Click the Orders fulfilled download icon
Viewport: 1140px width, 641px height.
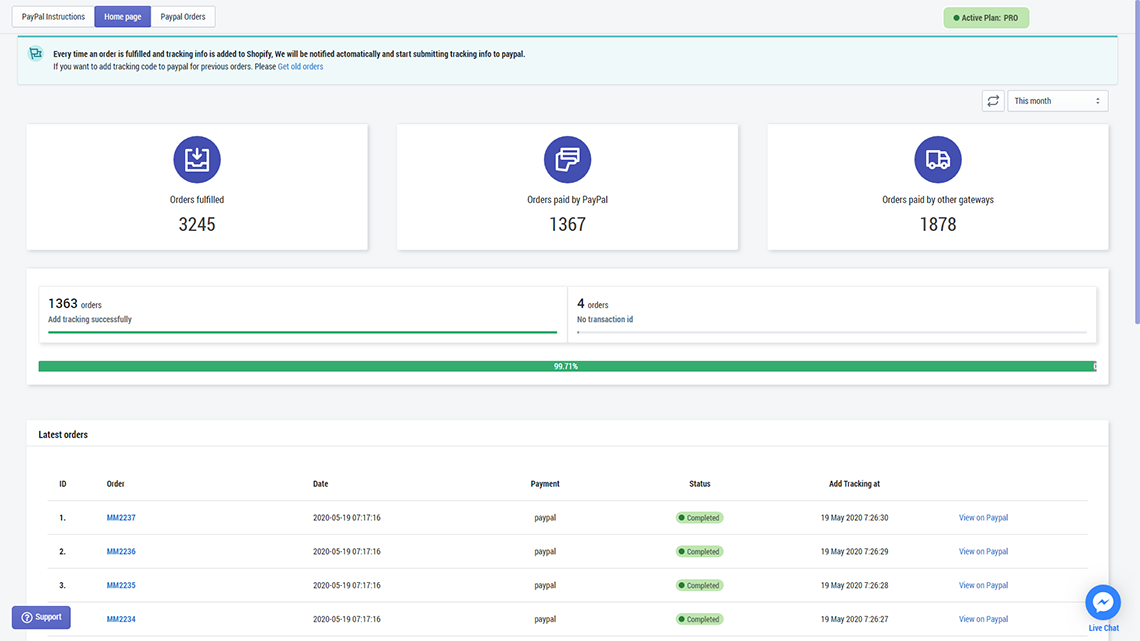[197, 159]
